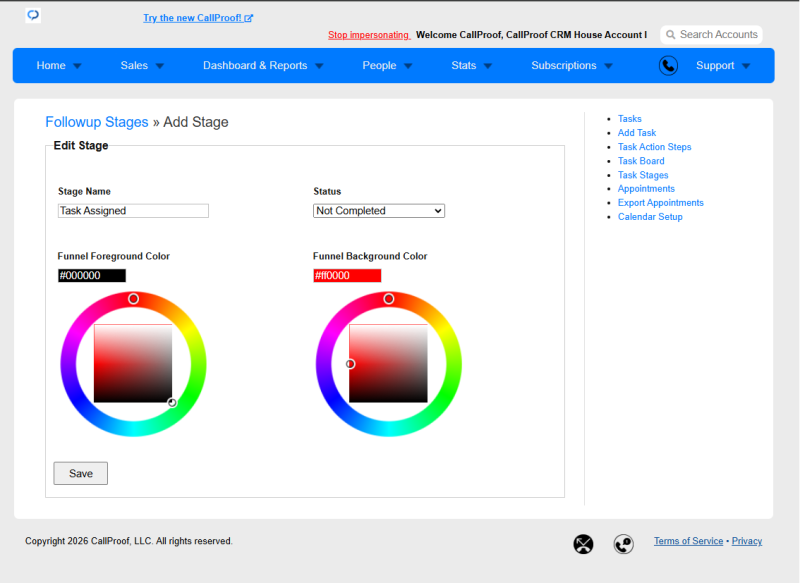This screenshot has height=583, width=800.
Task: Click the phone dialer icon in navbar
Action: tap(668, 66)
